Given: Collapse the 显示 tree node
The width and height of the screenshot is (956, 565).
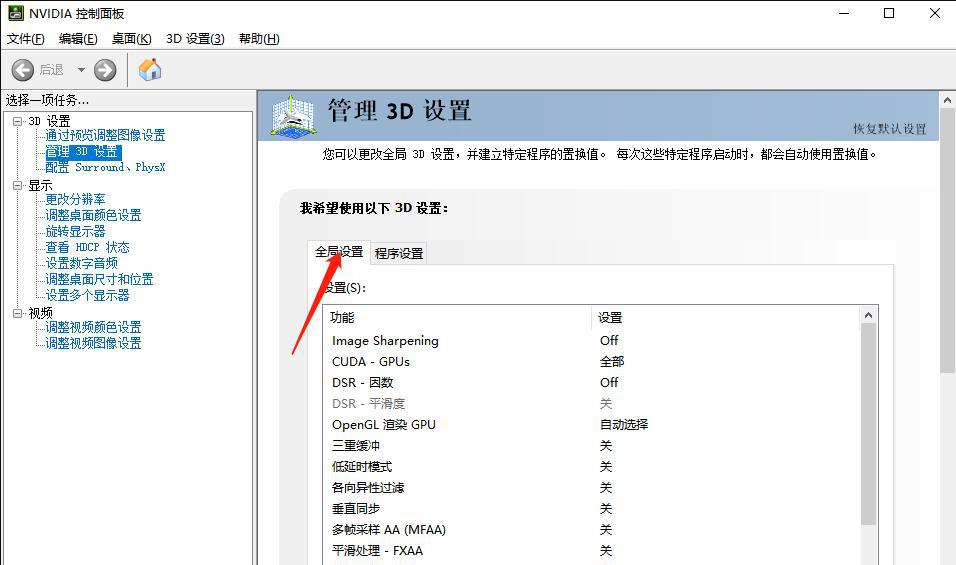Looking at the screenshot, I should 18,185.
